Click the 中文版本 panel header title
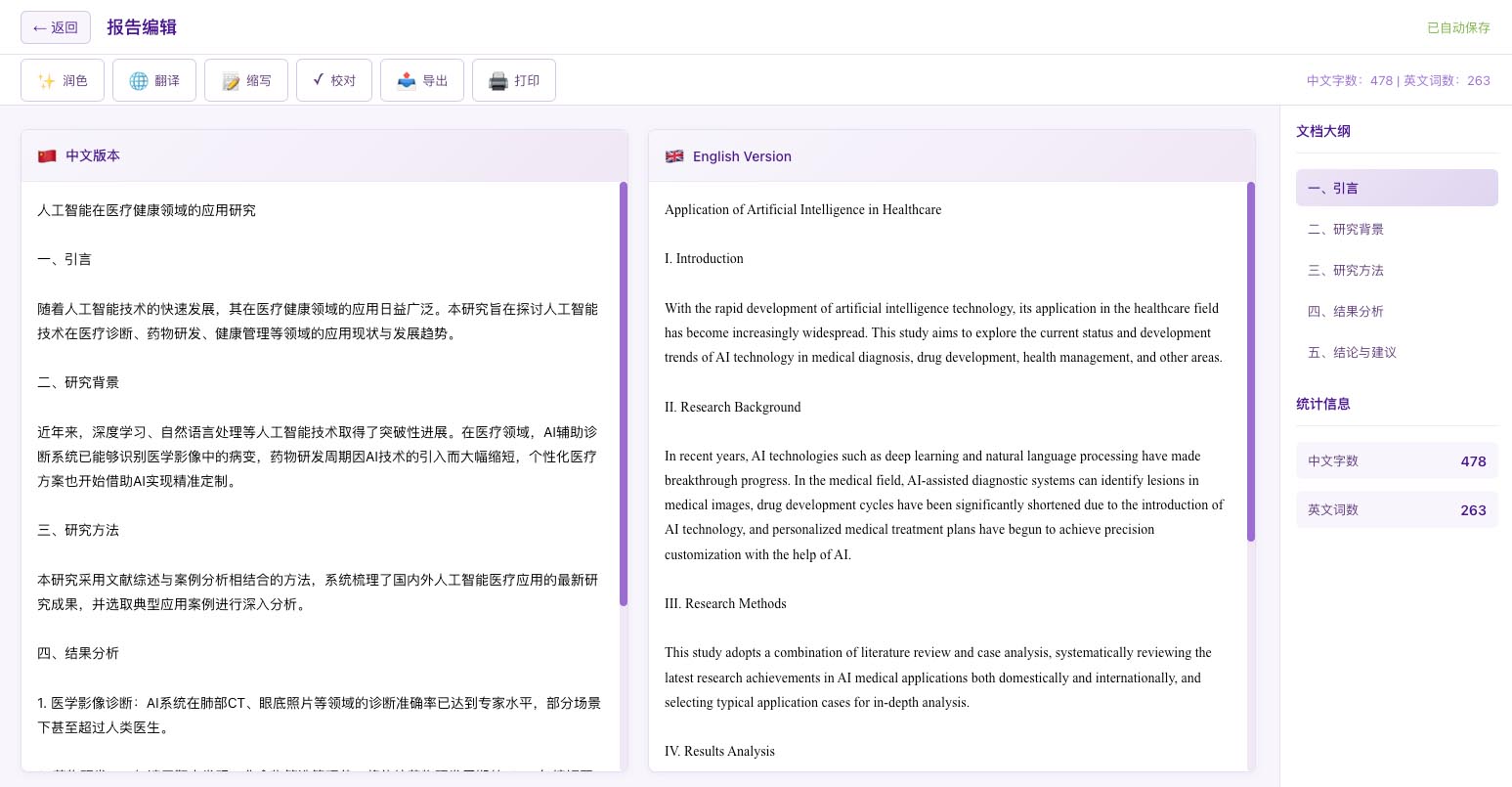The image size is (1512, 787). pos(93,155)
